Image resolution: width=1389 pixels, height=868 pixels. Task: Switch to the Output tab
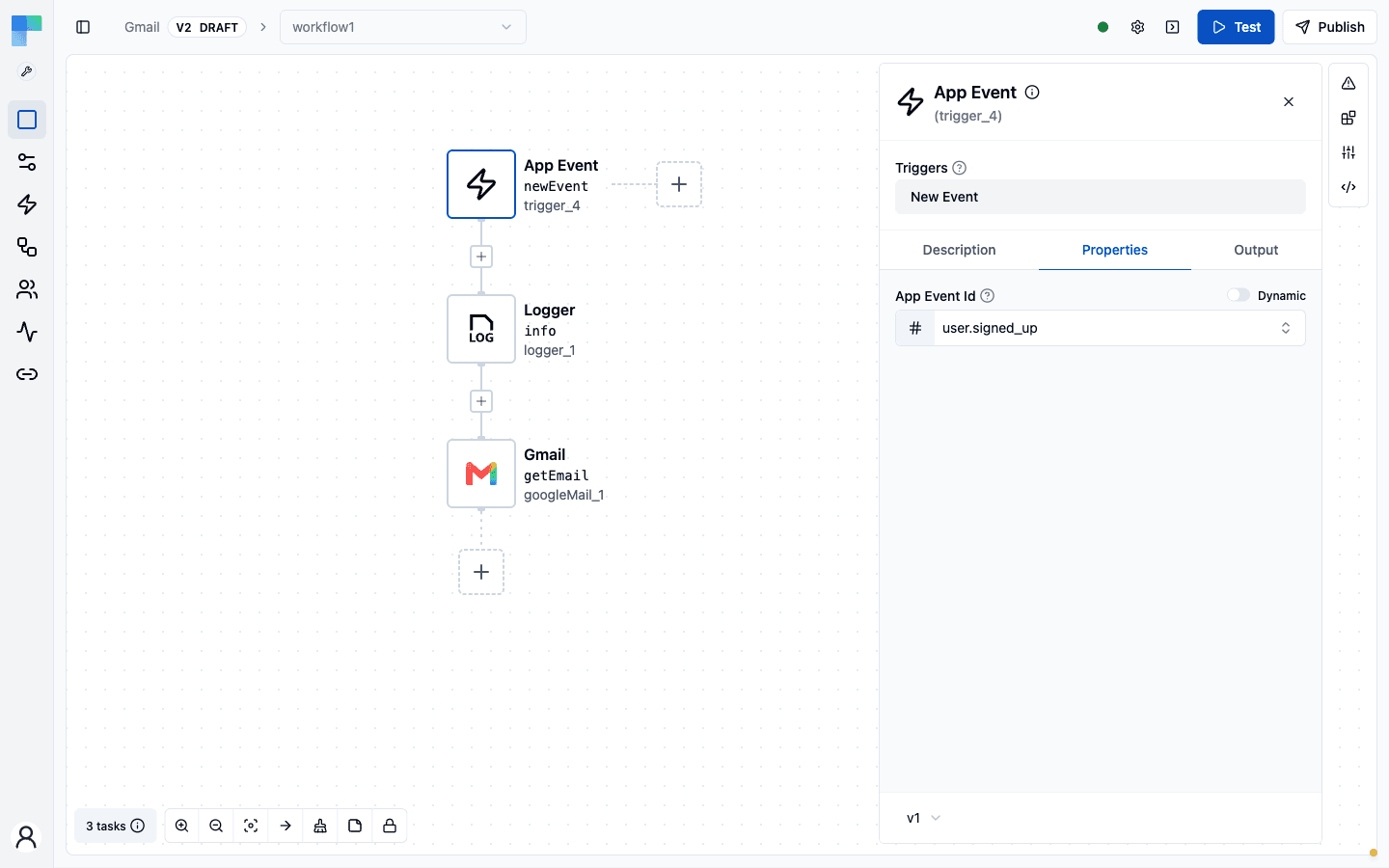point(1256,250)
